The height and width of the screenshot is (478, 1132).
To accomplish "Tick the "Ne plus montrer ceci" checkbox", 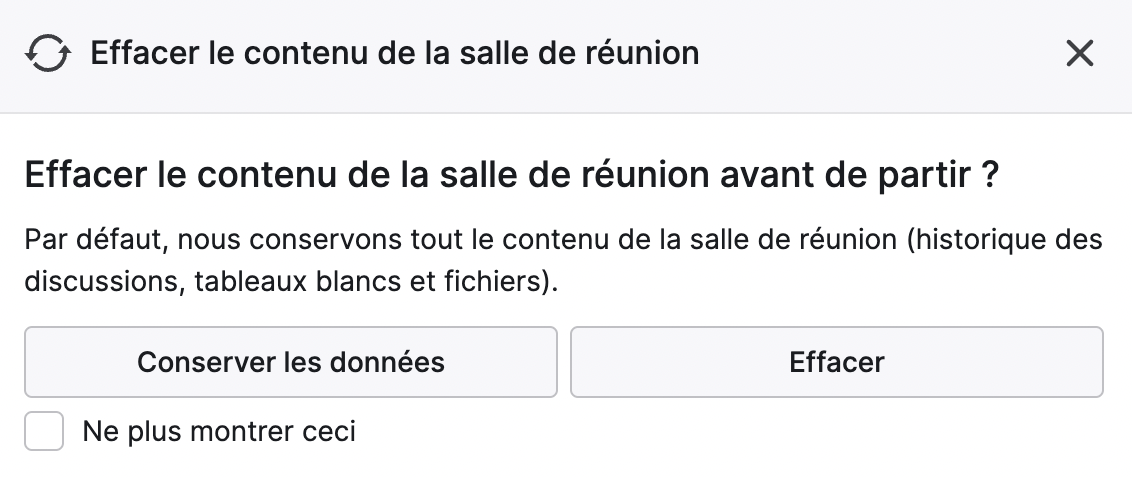I will pyautogui.click(x=44, y=431).
